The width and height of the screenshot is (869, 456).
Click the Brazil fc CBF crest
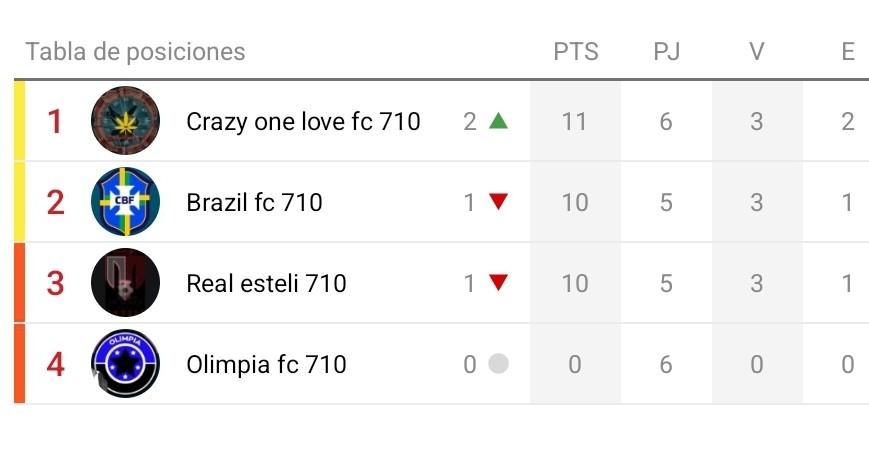[x=125, y=202]
